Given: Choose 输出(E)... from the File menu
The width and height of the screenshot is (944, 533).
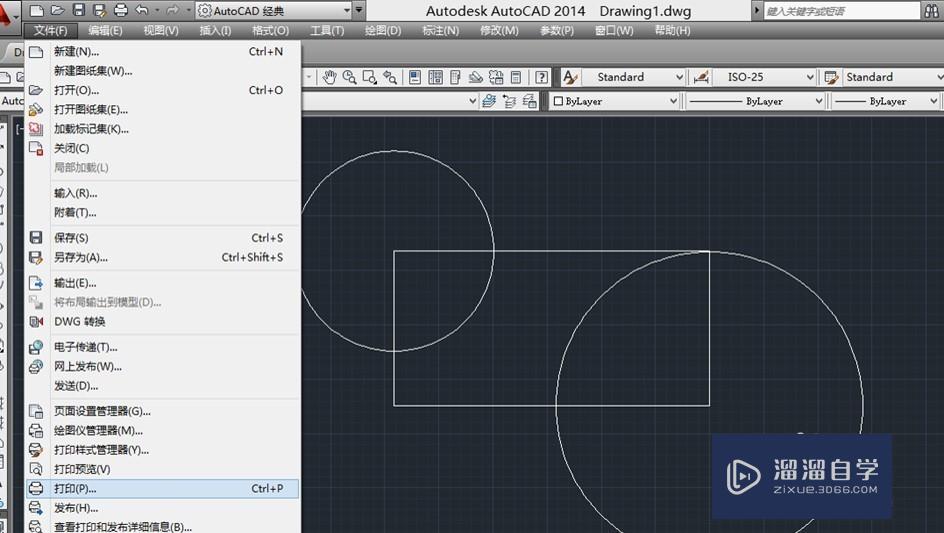Looking at the screenshot, I should coord(163,283).
